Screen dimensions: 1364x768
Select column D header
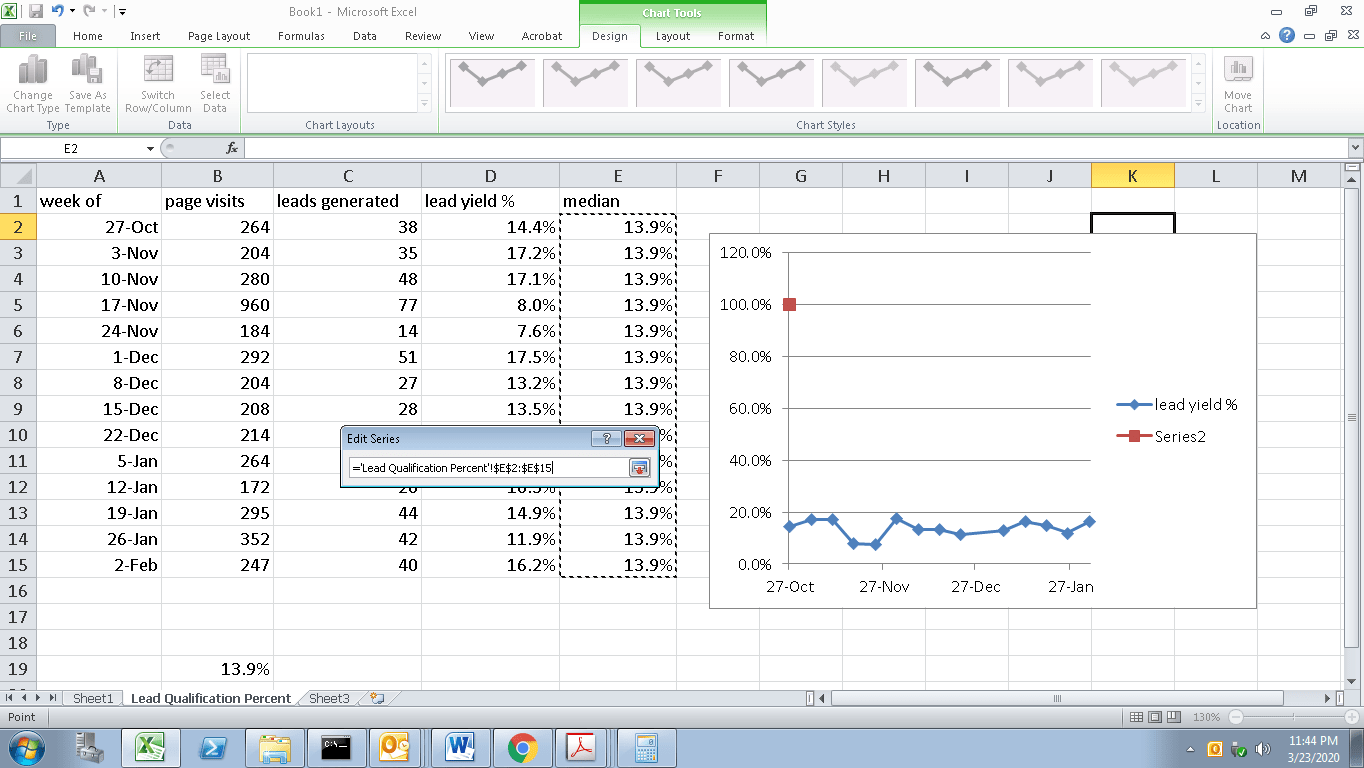click(490, 176)
